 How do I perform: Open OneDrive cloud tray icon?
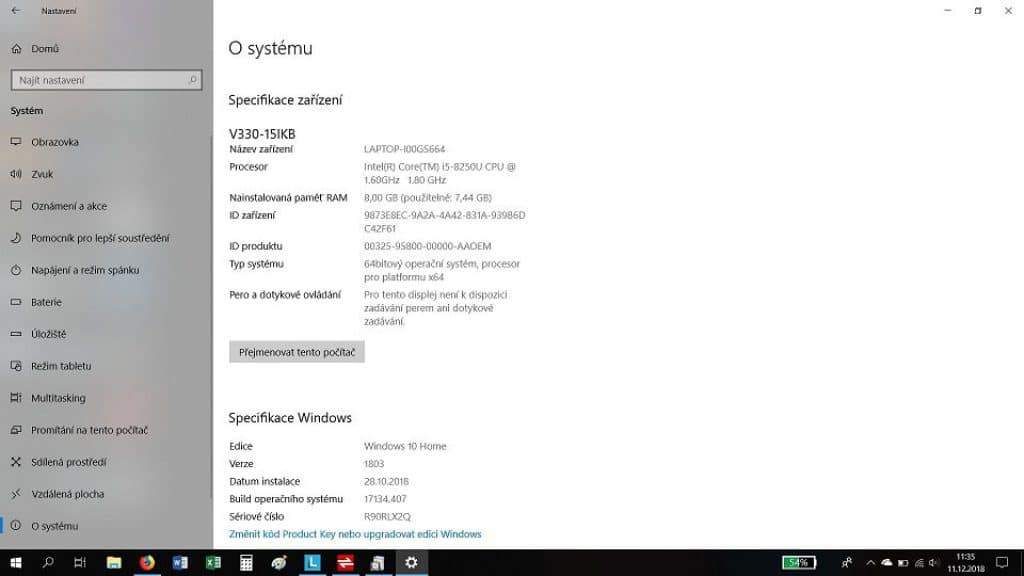[x=887, y=562]
